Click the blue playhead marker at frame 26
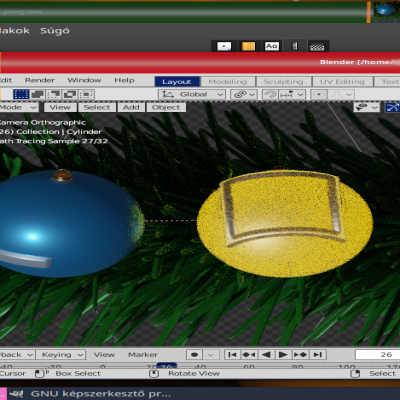Image resolution: width=400 pixels, height=400 pixels. pyautogui.click(x=166, y=366)
